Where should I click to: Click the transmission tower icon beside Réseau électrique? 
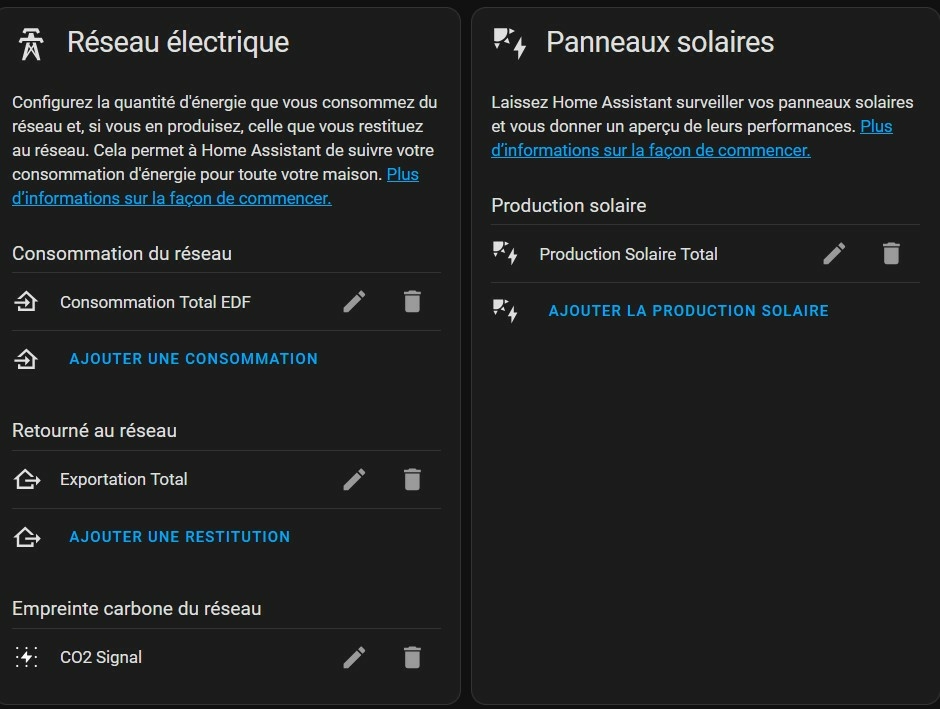pos(31,44)
